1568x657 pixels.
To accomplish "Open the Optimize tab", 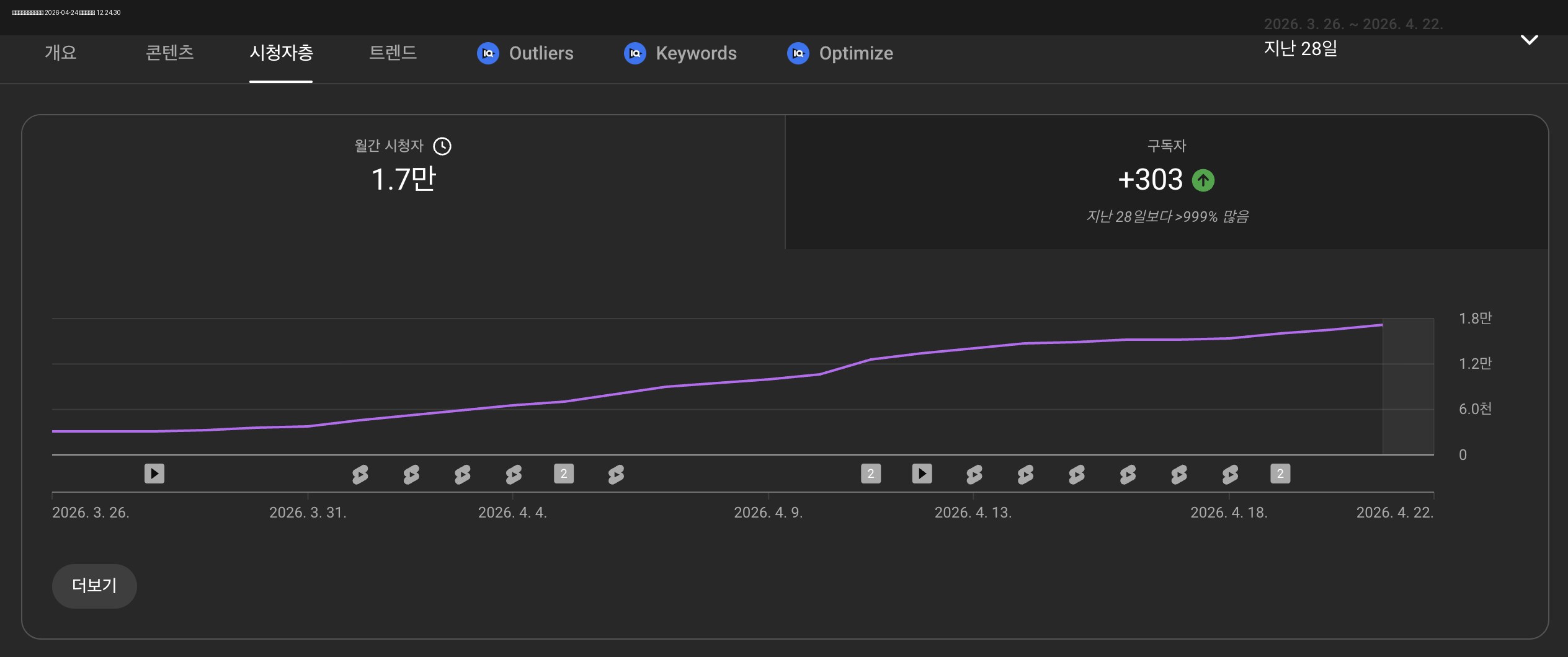I will 840,53.
